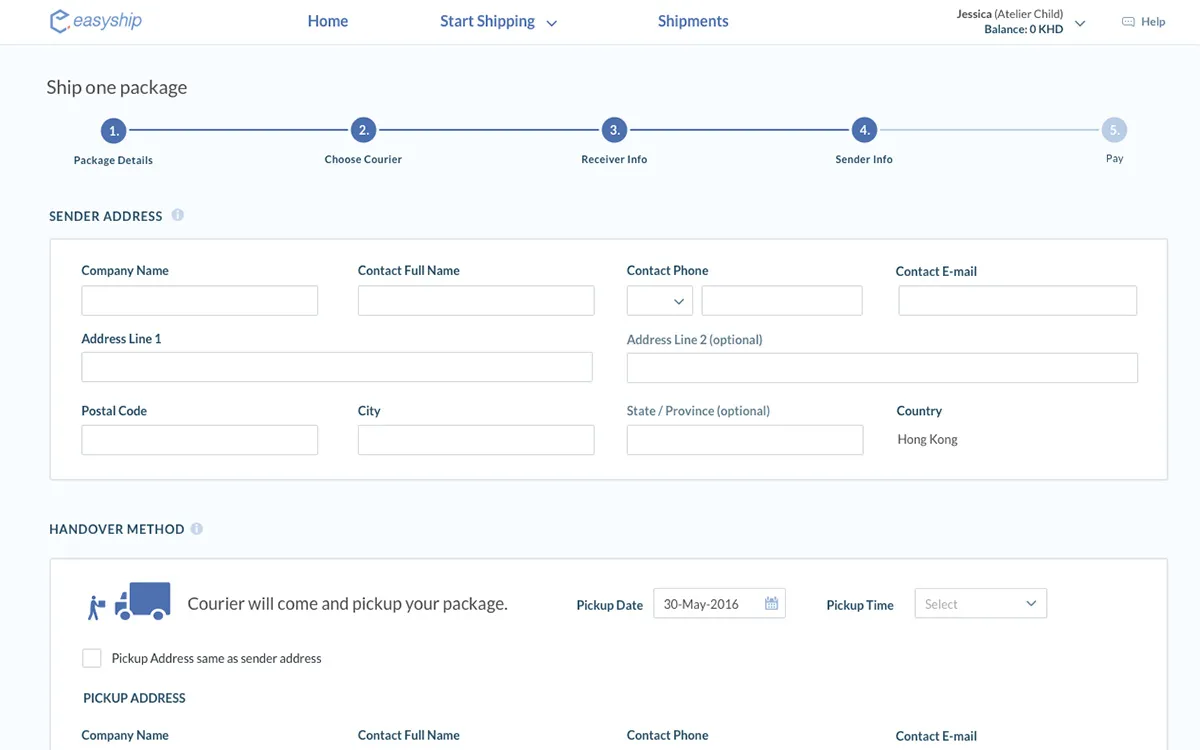Viewport: 1200px width, 750px height.
Task: Open the Pickup Time Select dropdown
Action: pos(981,604)
